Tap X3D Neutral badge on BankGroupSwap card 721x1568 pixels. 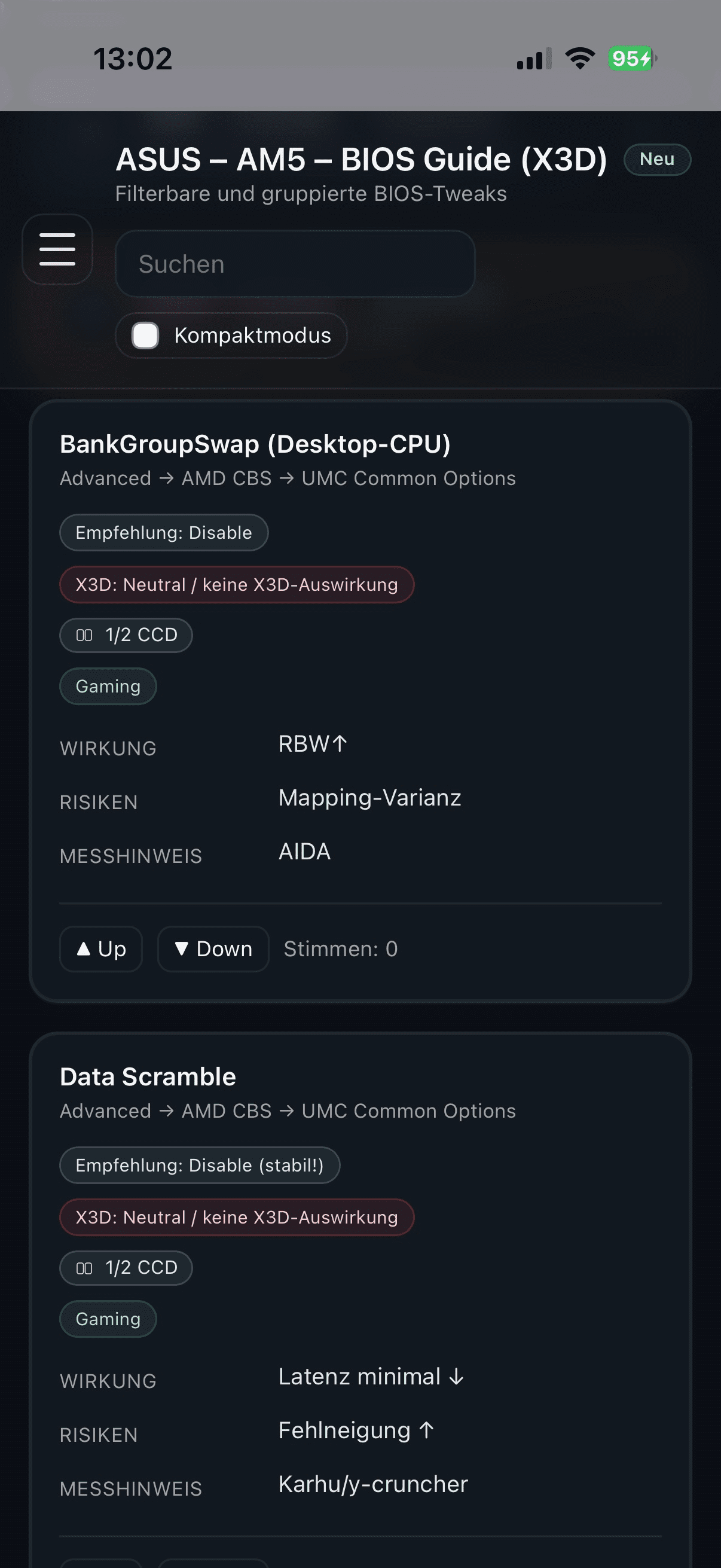pyautogui.click(x=237, y=585)
